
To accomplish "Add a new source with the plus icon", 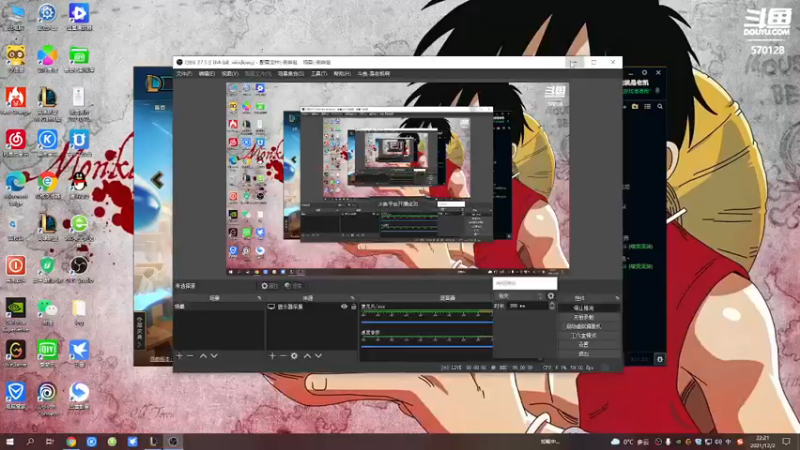I will coord(272,356).
